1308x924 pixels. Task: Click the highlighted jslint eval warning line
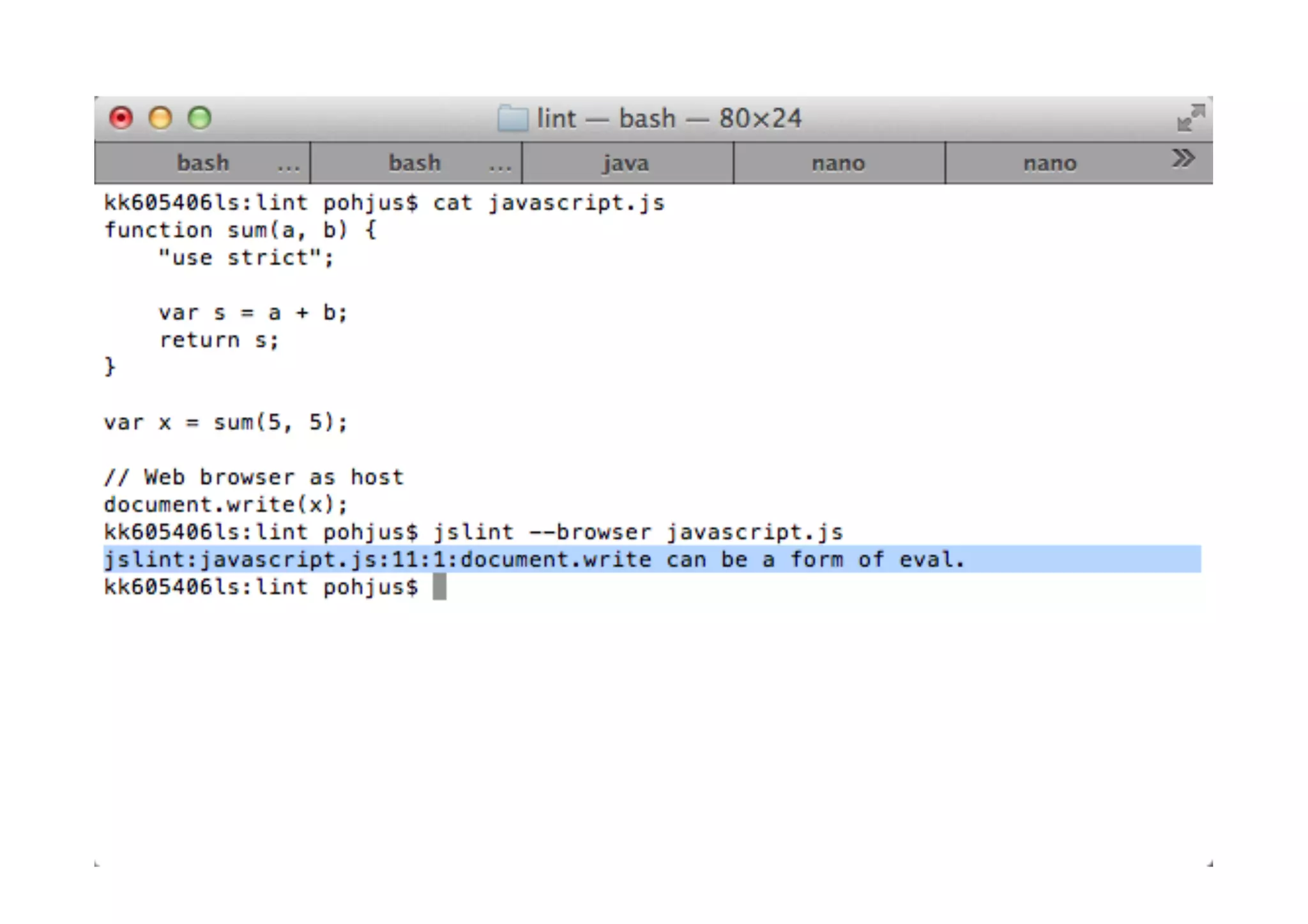[534, 560]
